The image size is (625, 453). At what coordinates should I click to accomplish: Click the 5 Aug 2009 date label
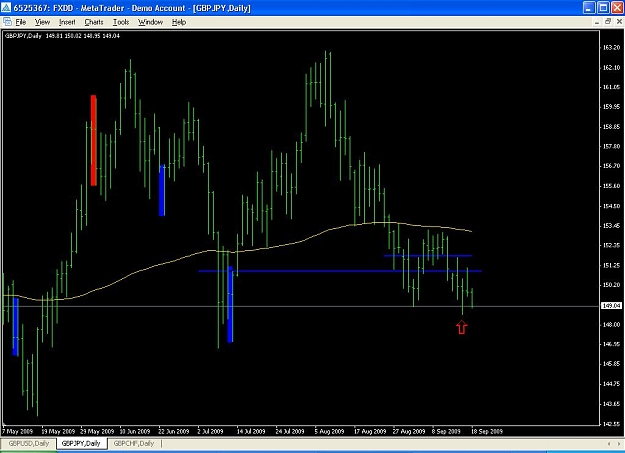tap(329, 431)
